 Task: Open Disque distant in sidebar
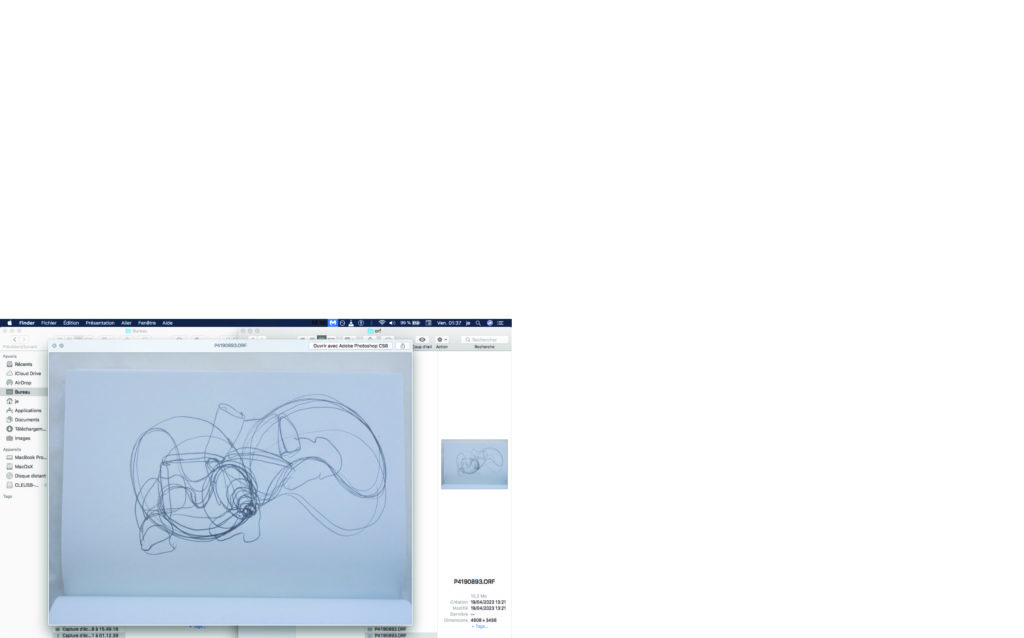tap(28, 475)
